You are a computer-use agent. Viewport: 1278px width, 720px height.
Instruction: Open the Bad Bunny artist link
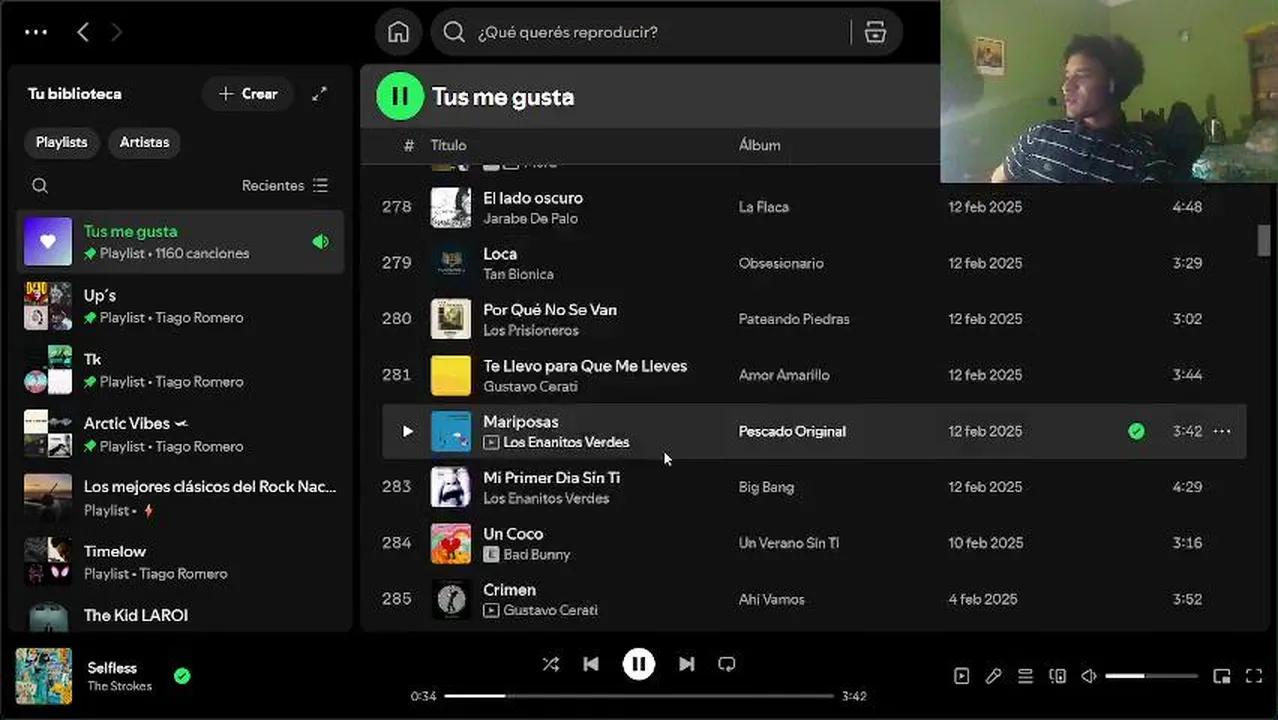tap(537, 554)
